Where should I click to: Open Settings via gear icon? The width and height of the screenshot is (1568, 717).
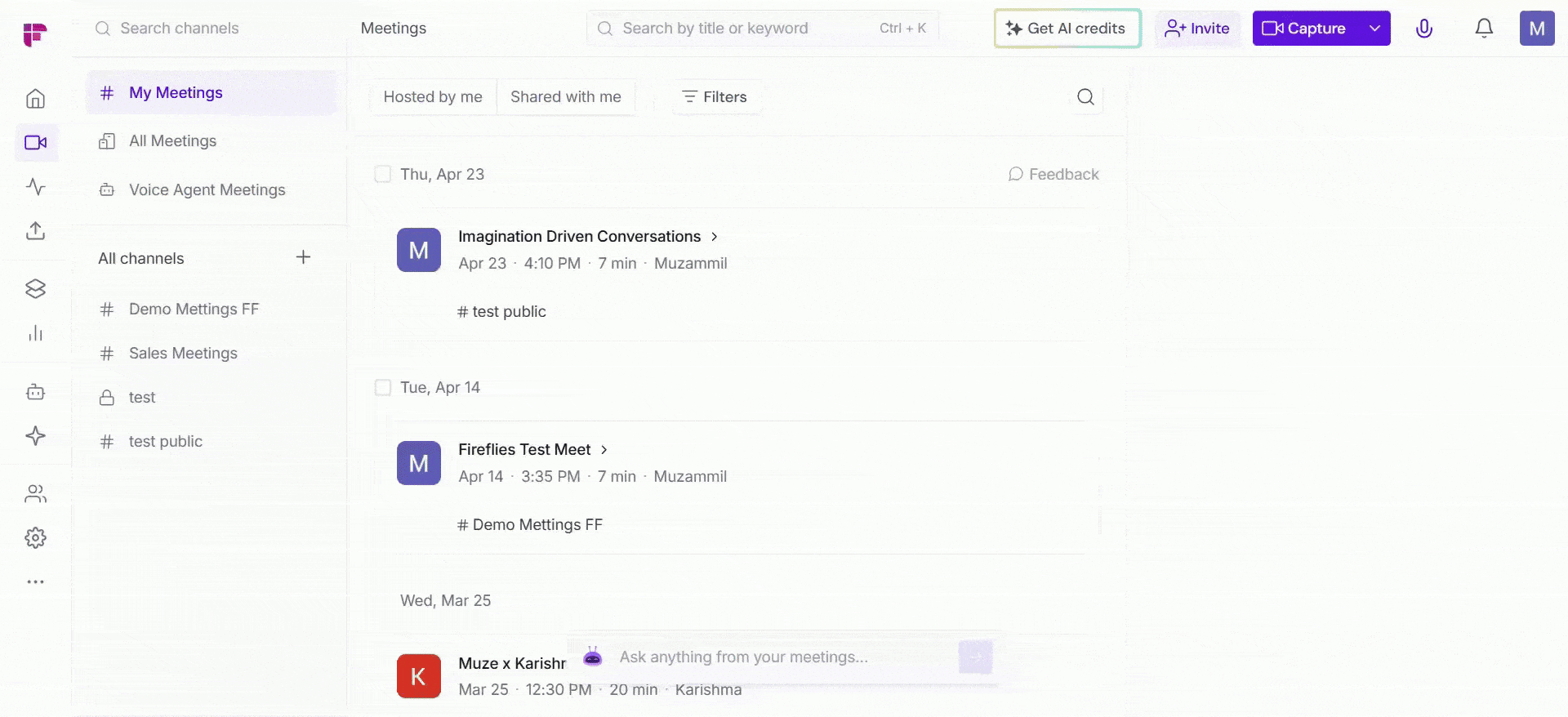[x=35, y=537]
